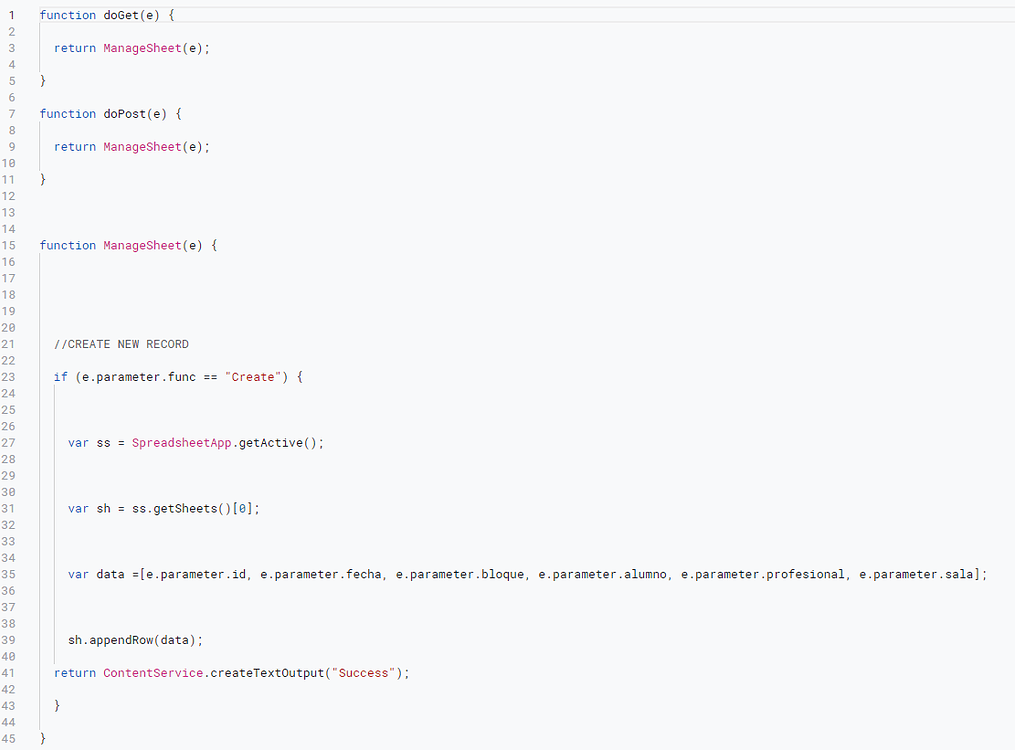Click e.parameter.fecha in the data array
The image size is (1015, 750).
321,574
